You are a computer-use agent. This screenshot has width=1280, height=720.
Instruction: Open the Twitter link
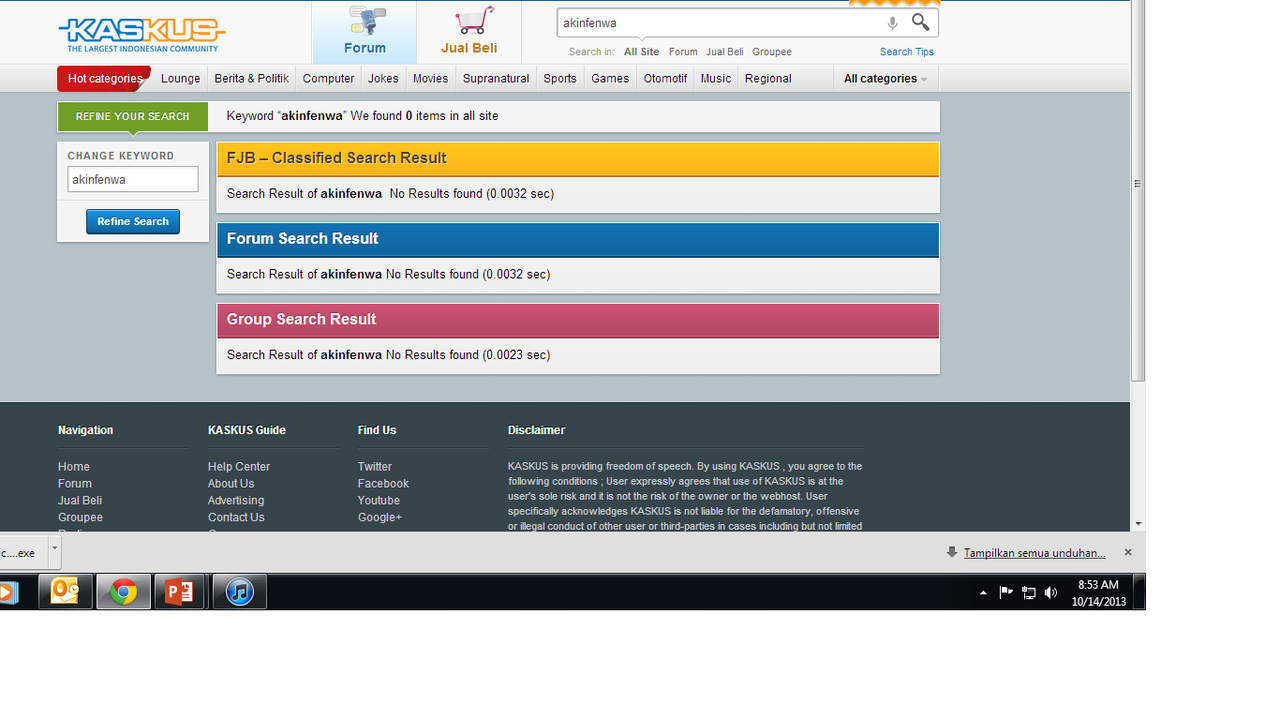click(x=375, y=467)
